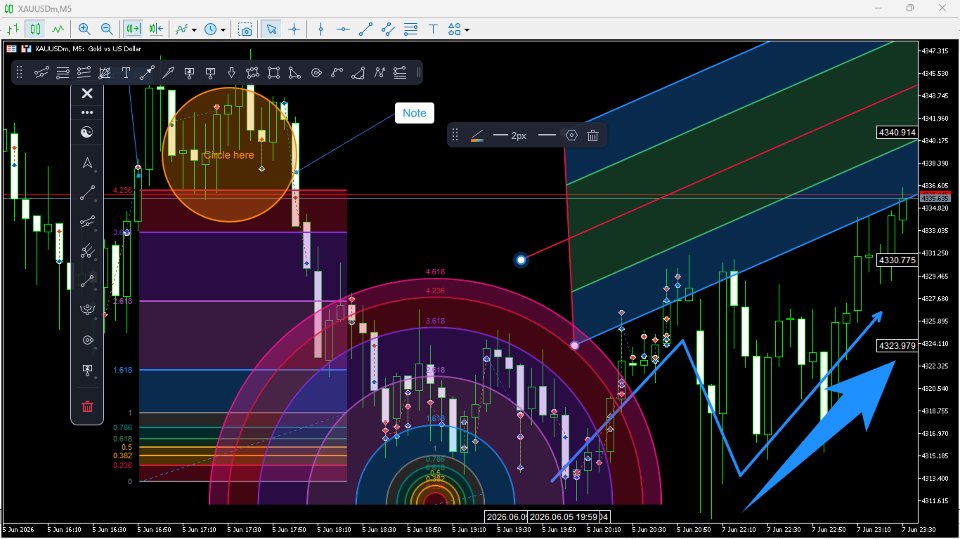Toggle auto scroll to latest bar
The height and width of the screenshot is (539, 960).
click(x=156, y=29)
